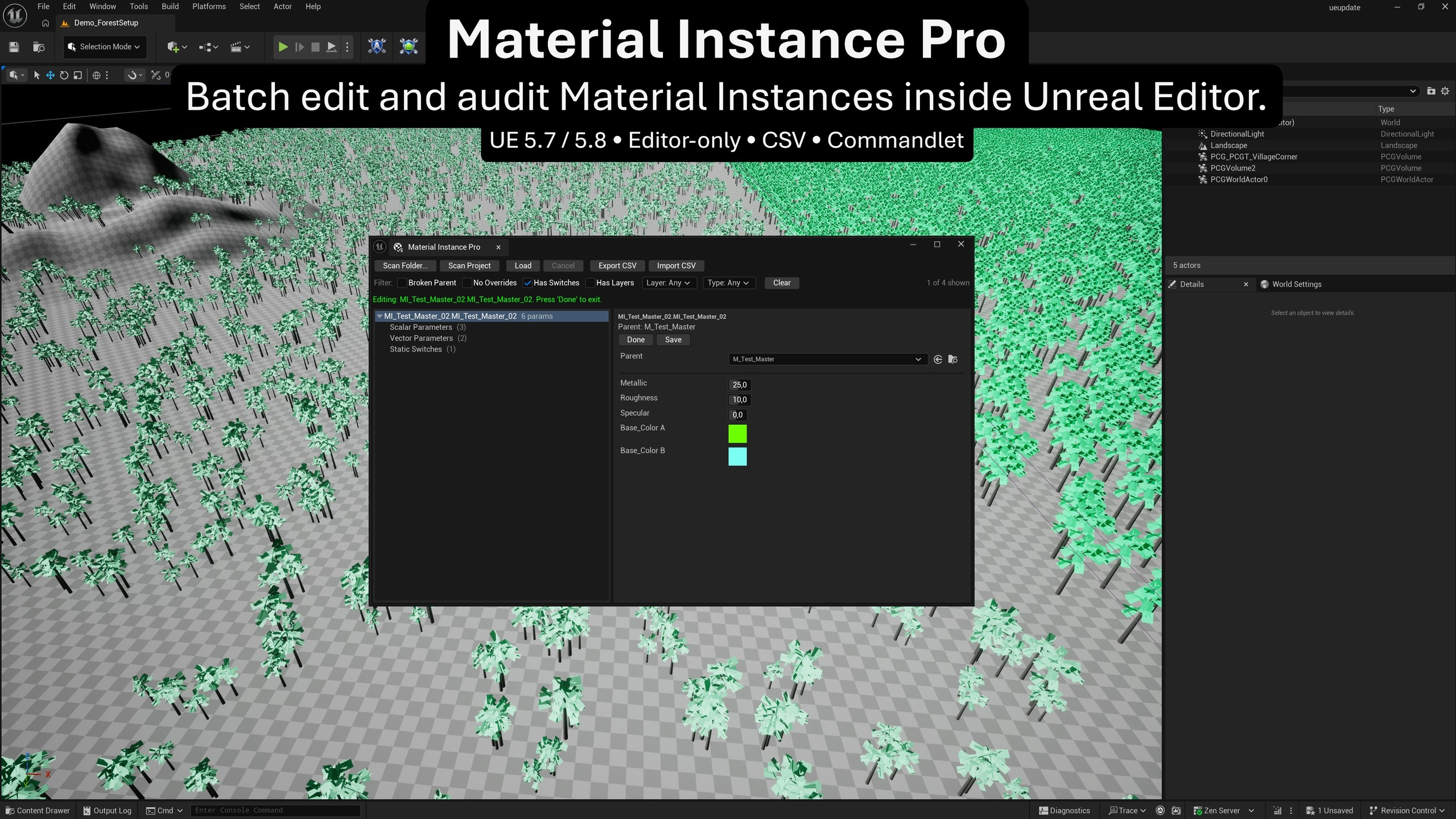Open the Zen Server dropdown

pos(1223,810)
